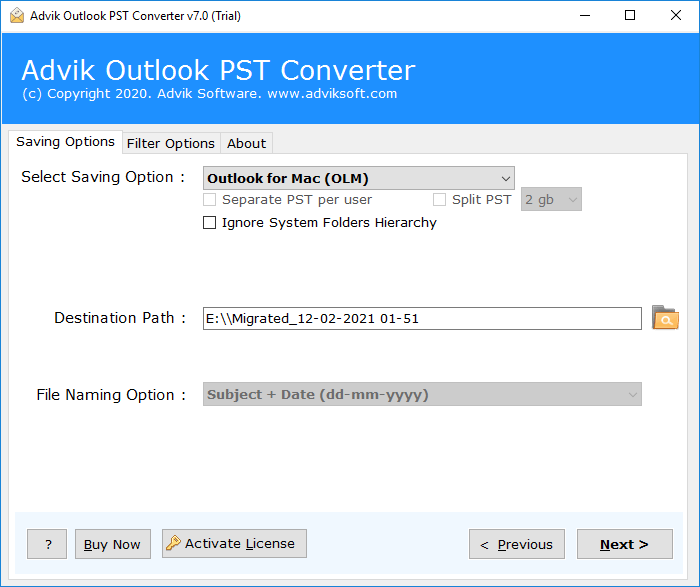This screenshot has height=587, width=700.
Task: Click the Advik envelope icon in title bar
Action: tap(17, 15)
